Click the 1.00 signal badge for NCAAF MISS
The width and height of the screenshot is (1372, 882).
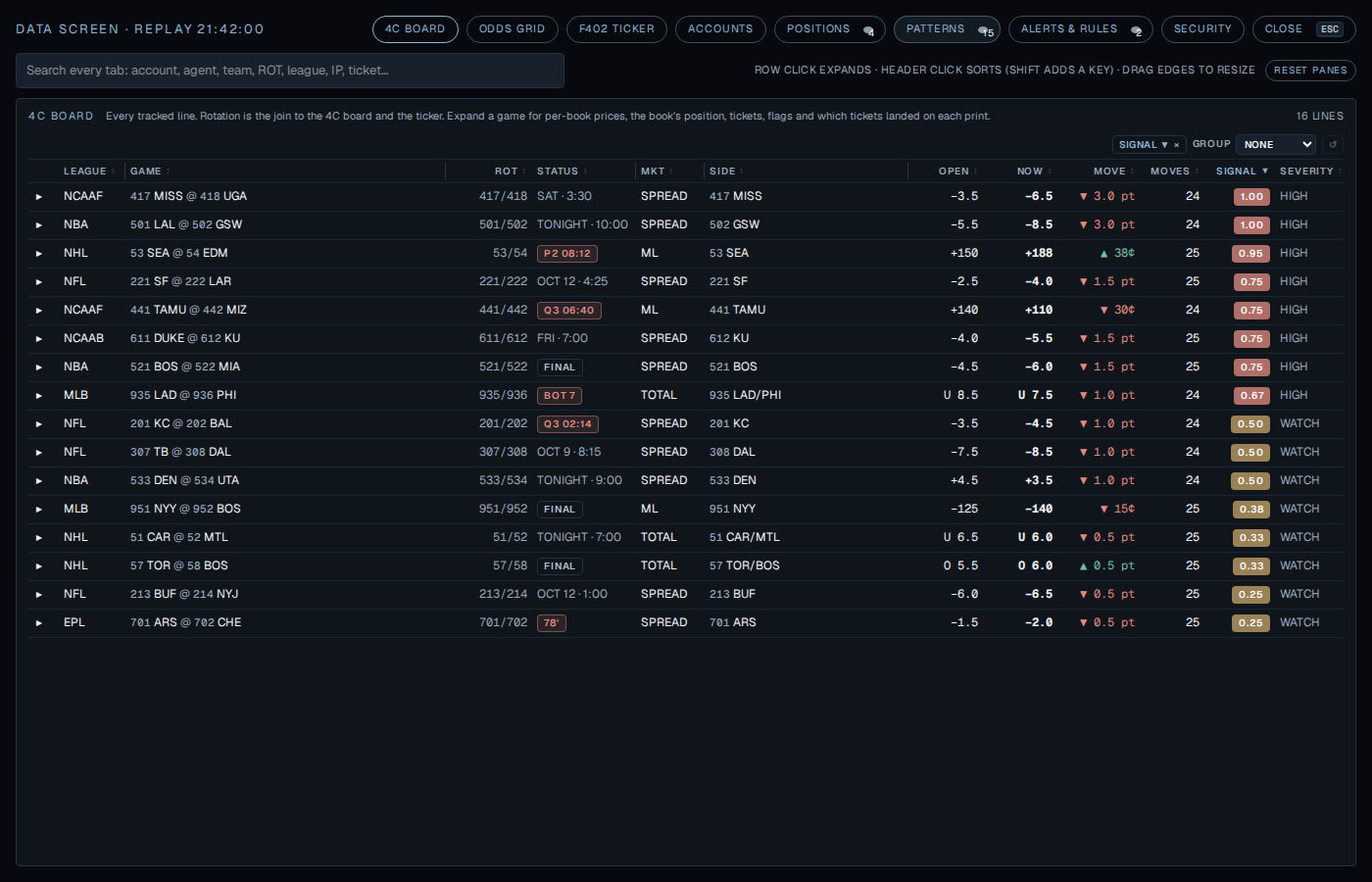coord(1251,197)
